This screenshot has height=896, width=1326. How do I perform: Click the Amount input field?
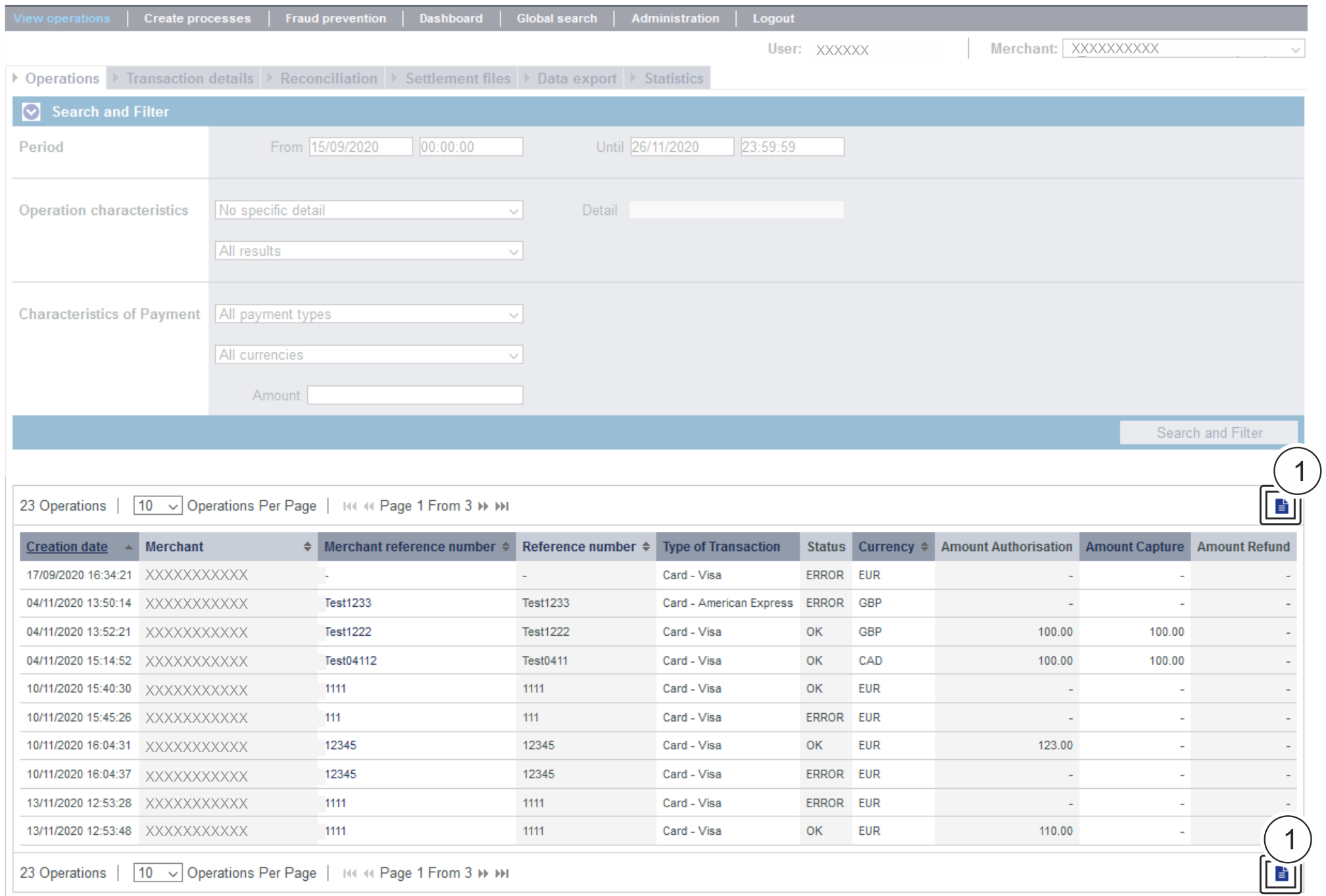click(x=415, y=396)
